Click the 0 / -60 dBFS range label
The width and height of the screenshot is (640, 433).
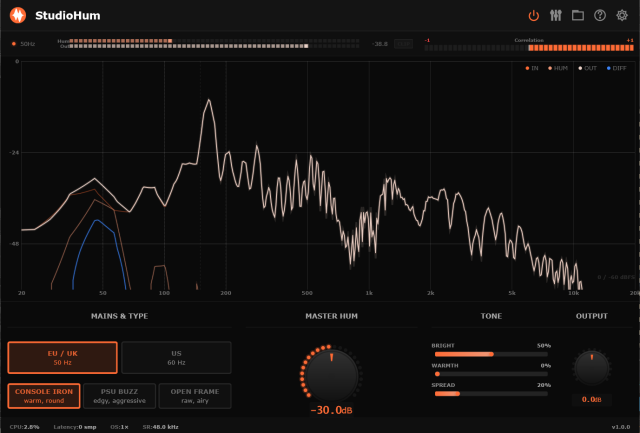click(x=616, y=277)
